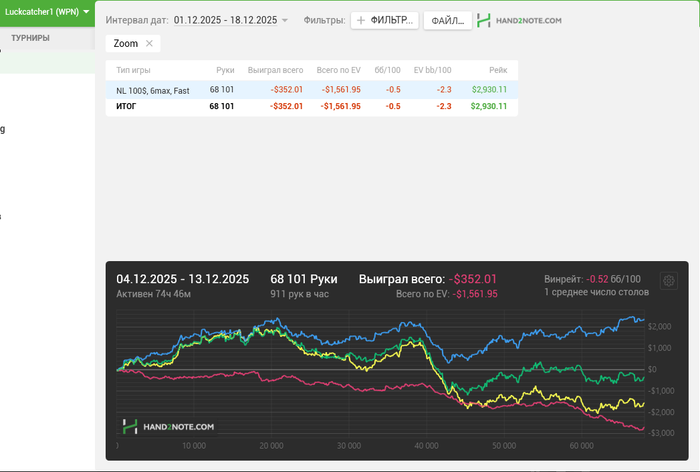Open the graph settings gear icon

coord(669,280)
